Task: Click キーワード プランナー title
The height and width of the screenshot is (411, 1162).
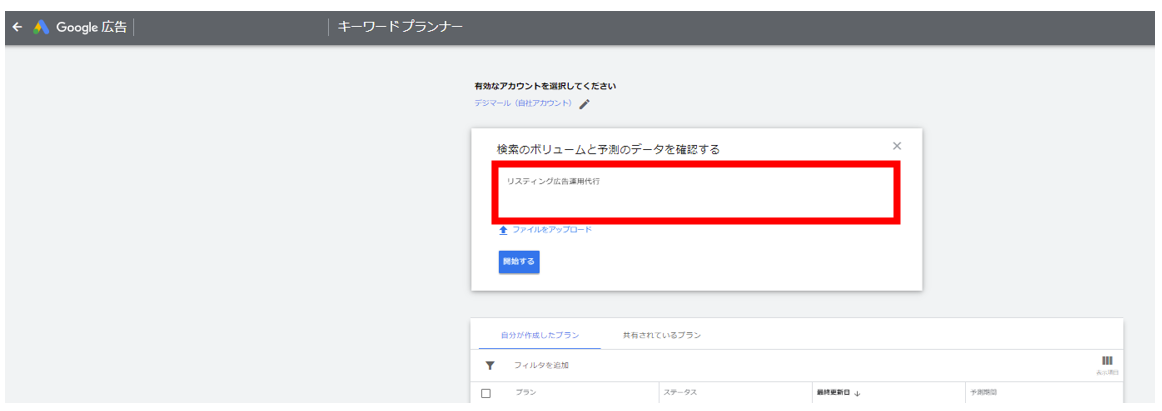Action: coord(400,27)
